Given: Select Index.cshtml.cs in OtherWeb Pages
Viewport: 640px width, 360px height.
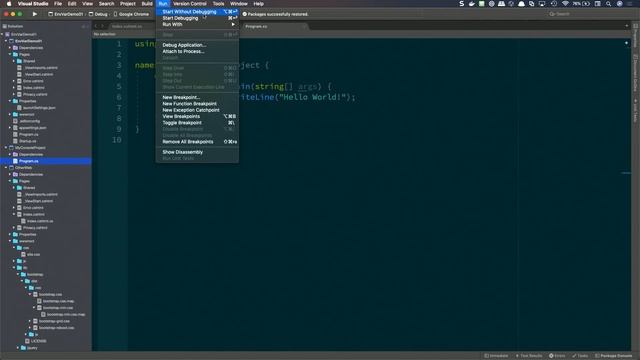Looking at the screenshot, I should point(40,221).
